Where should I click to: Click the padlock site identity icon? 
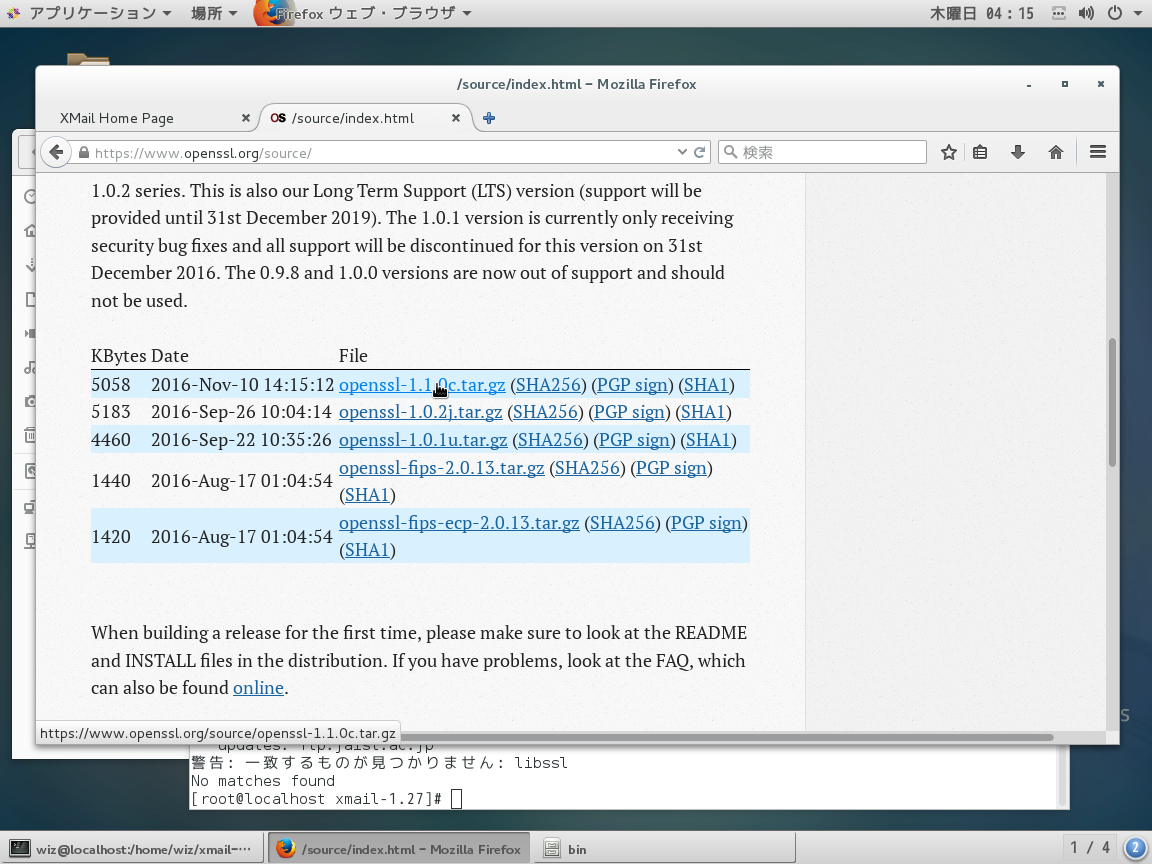84,153
